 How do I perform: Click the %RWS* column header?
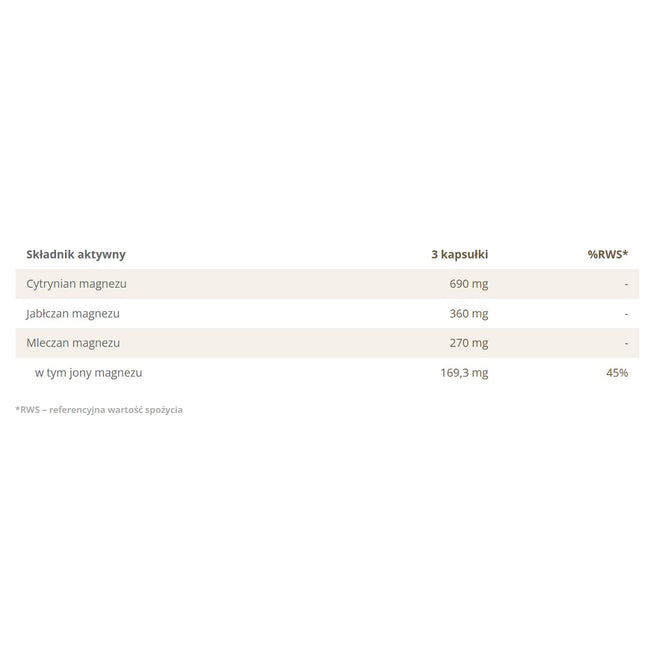607,255
